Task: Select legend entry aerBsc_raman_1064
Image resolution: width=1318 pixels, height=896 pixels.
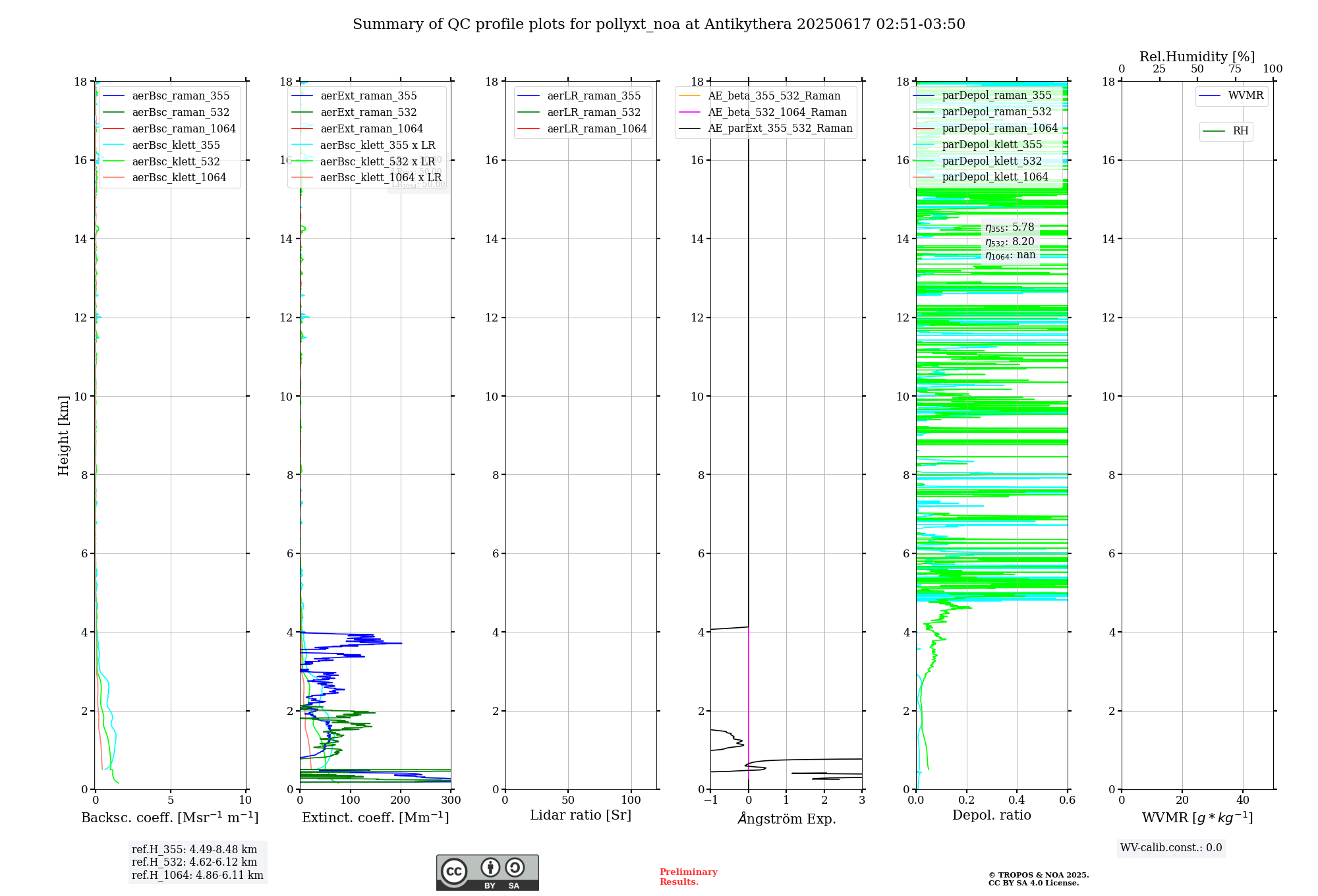Action: [169, 129]
